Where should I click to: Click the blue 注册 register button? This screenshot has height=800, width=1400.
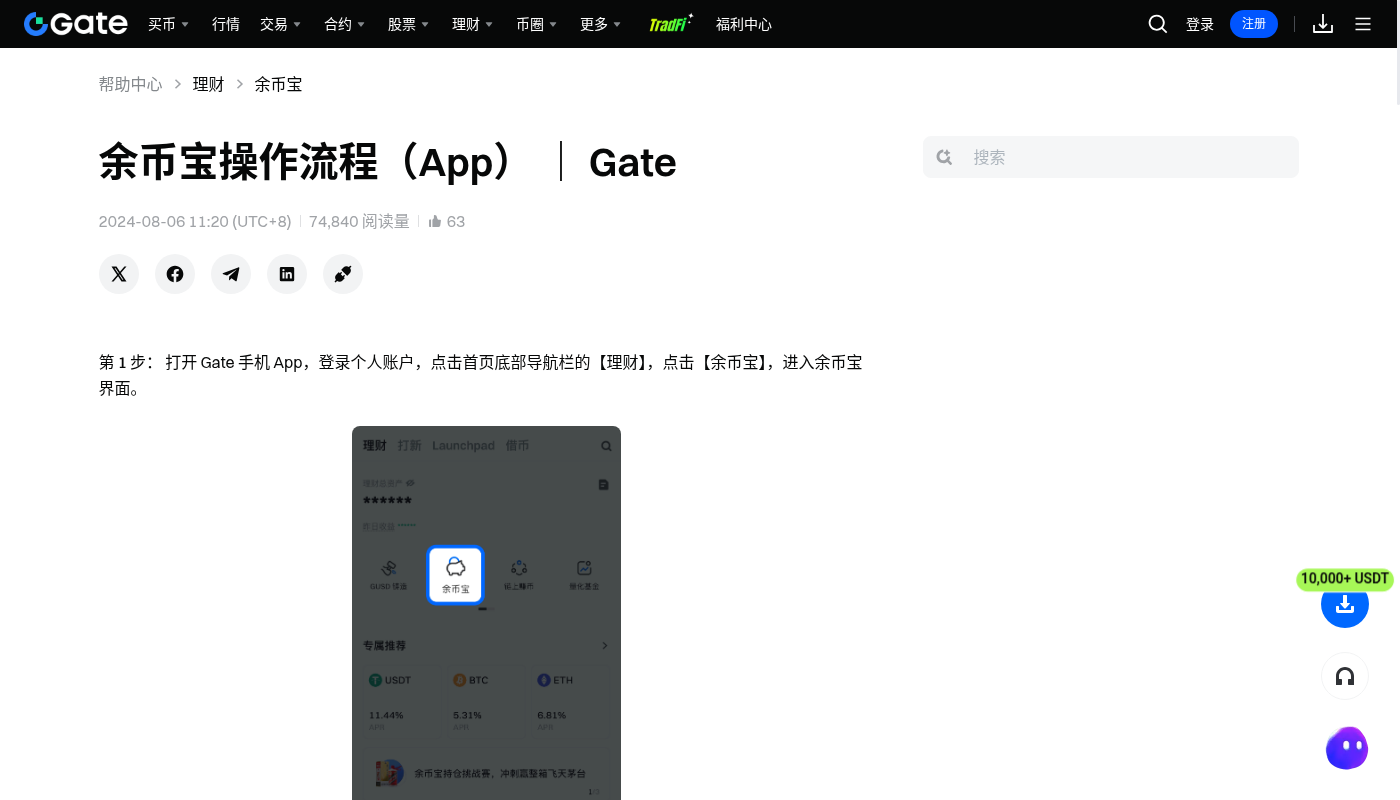coord(1254,24)
